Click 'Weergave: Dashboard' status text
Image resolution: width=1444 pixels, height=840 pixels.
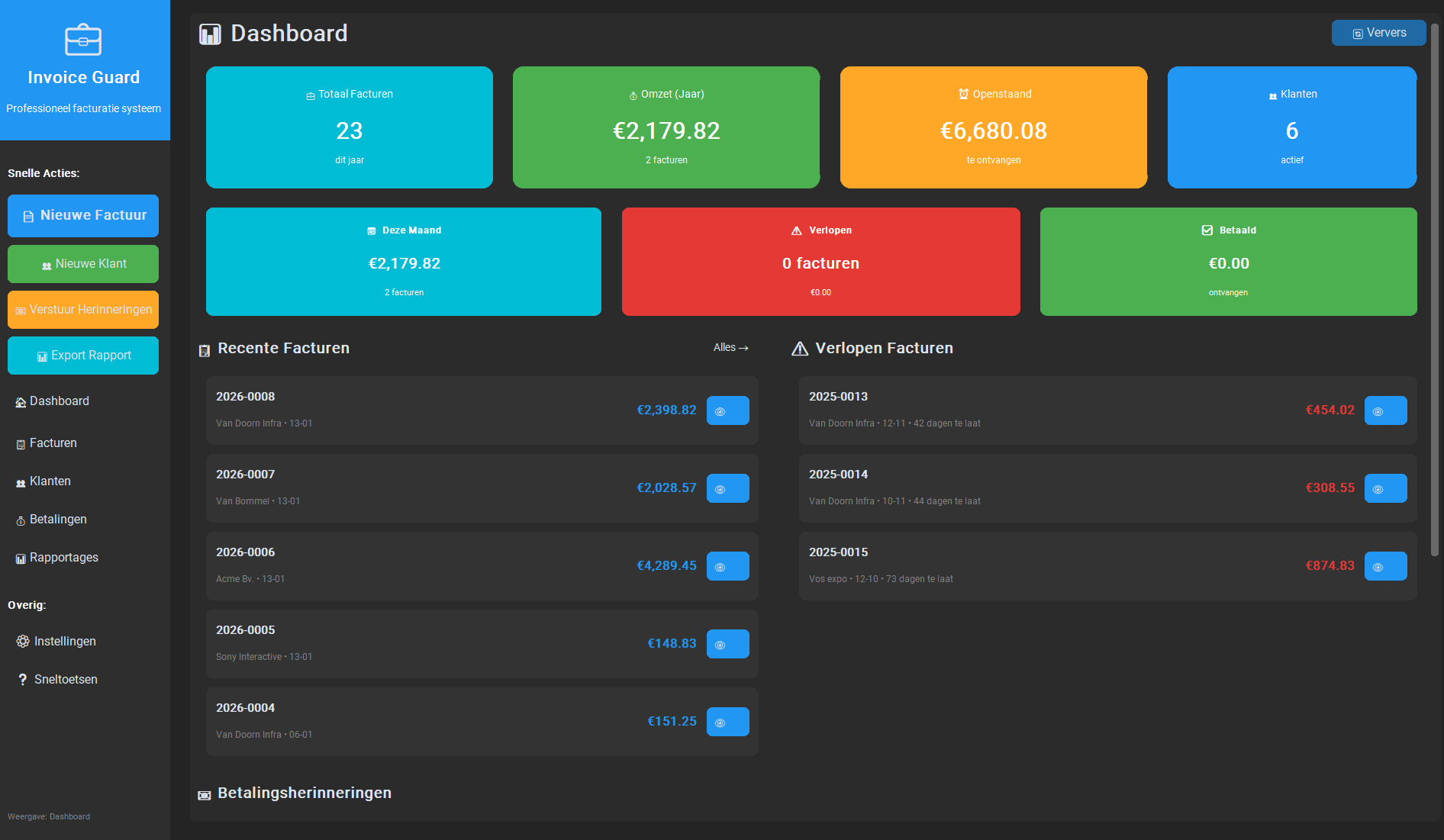click(x=49, y=816)
